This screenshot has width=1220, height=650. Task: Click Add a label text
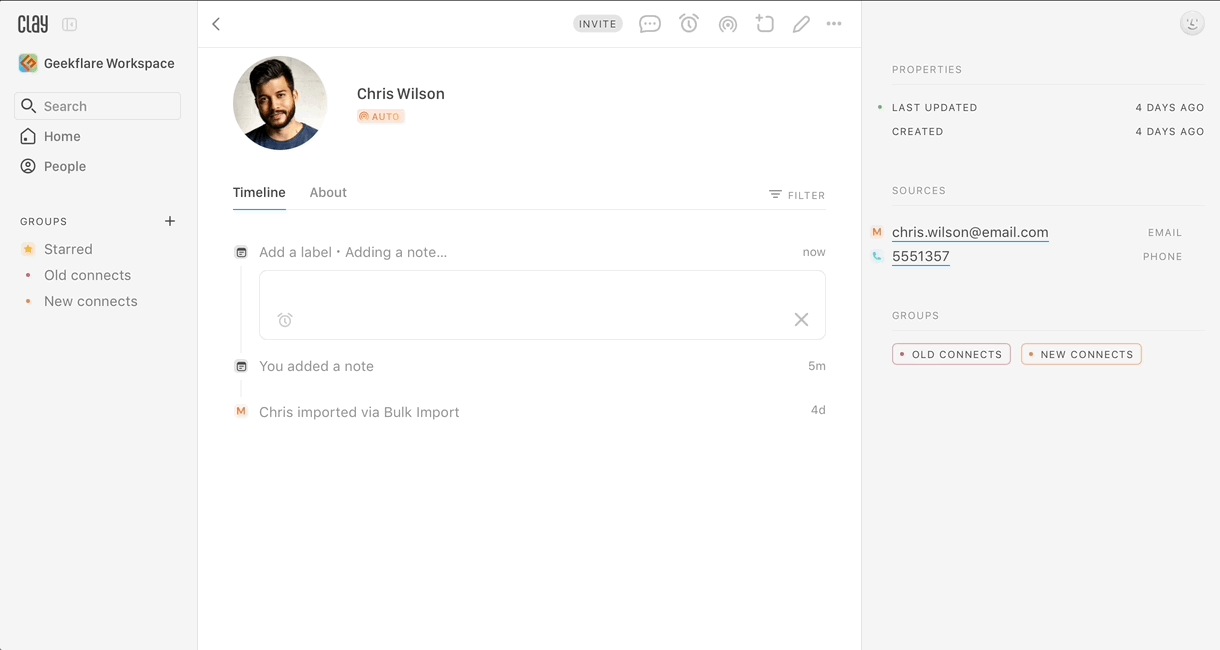coord(295,252)
